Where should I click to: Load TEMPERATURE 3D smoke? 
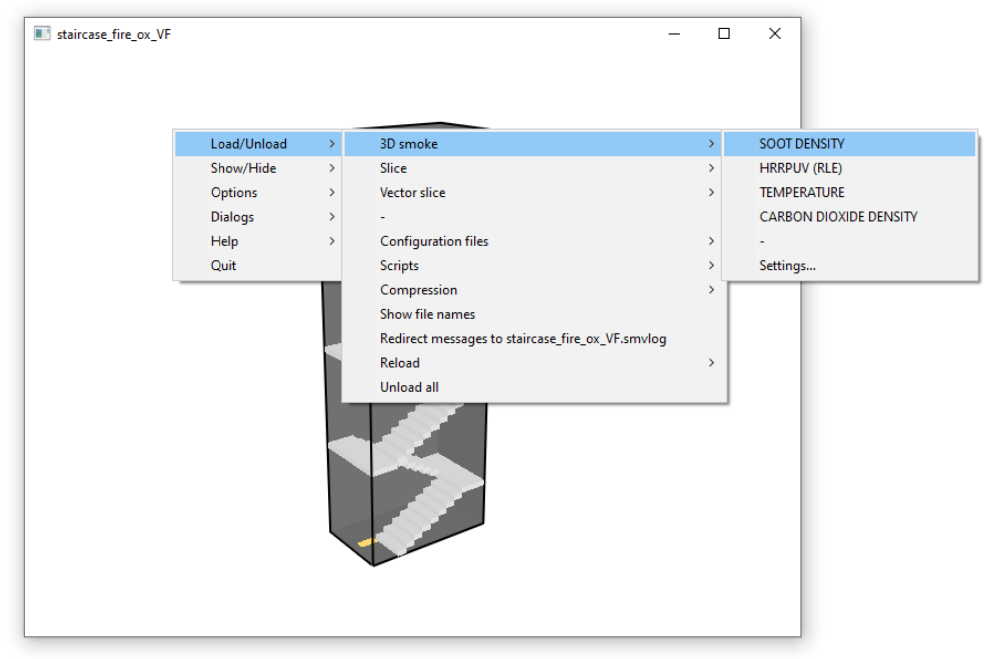point(849,192)
